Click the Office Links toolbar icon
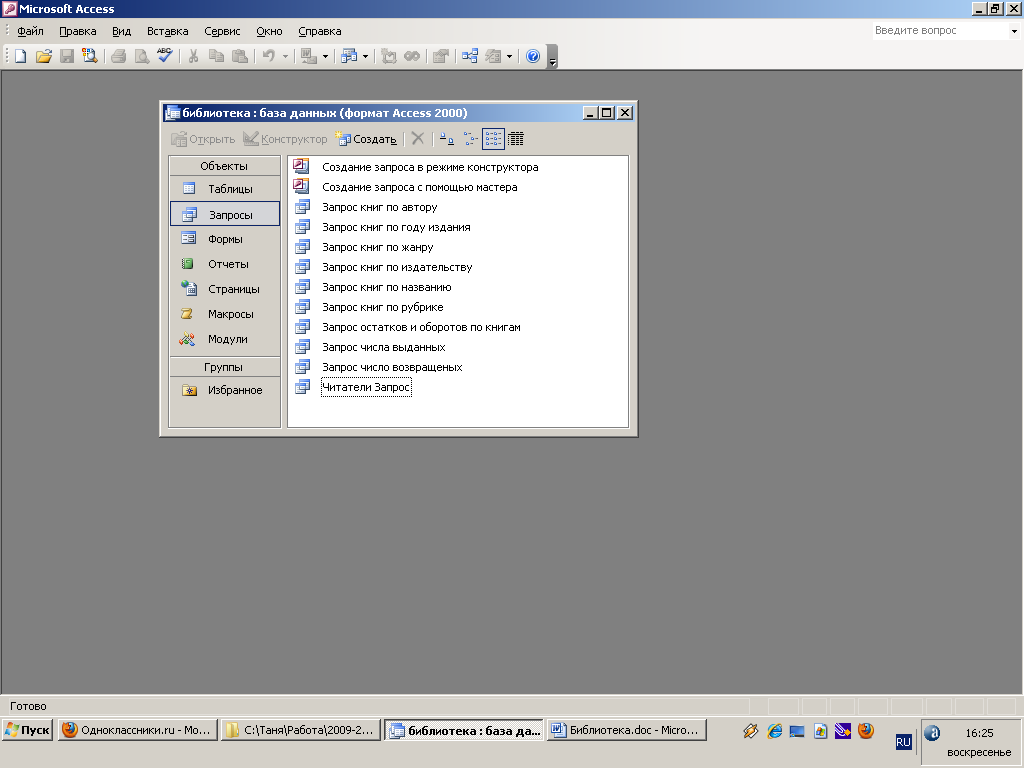This screenshot has height=768, width=1024. [x=308, y=56]
